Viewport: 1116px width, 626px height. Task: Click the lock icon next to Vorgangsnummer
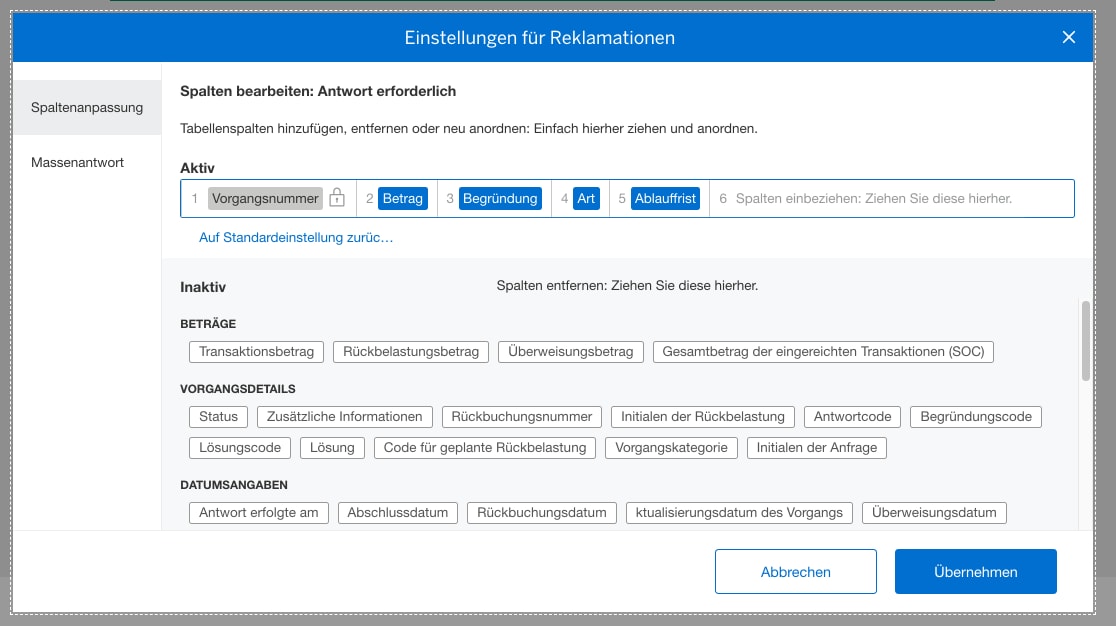click(337, 198)
